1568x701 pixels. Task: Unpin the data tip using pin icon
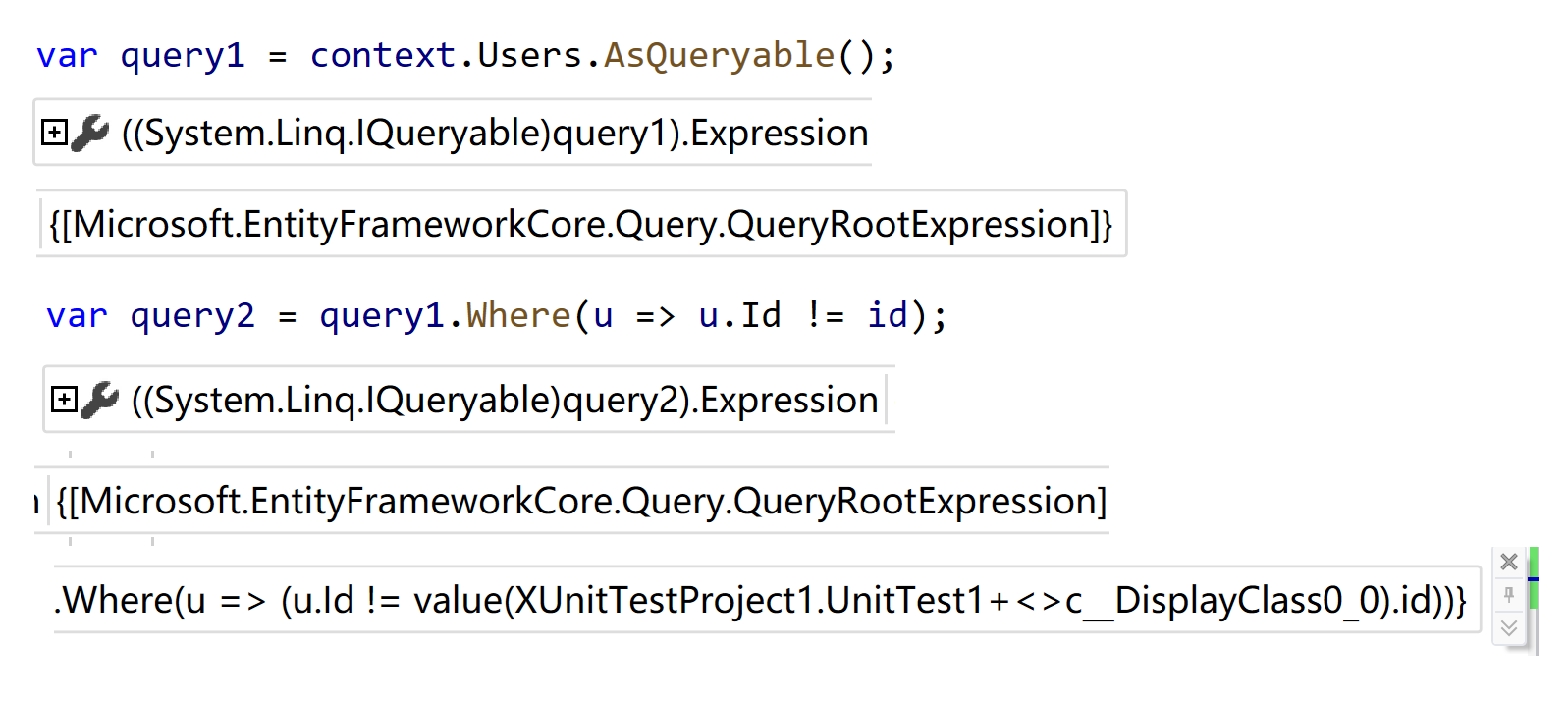tap(1509, 595)
